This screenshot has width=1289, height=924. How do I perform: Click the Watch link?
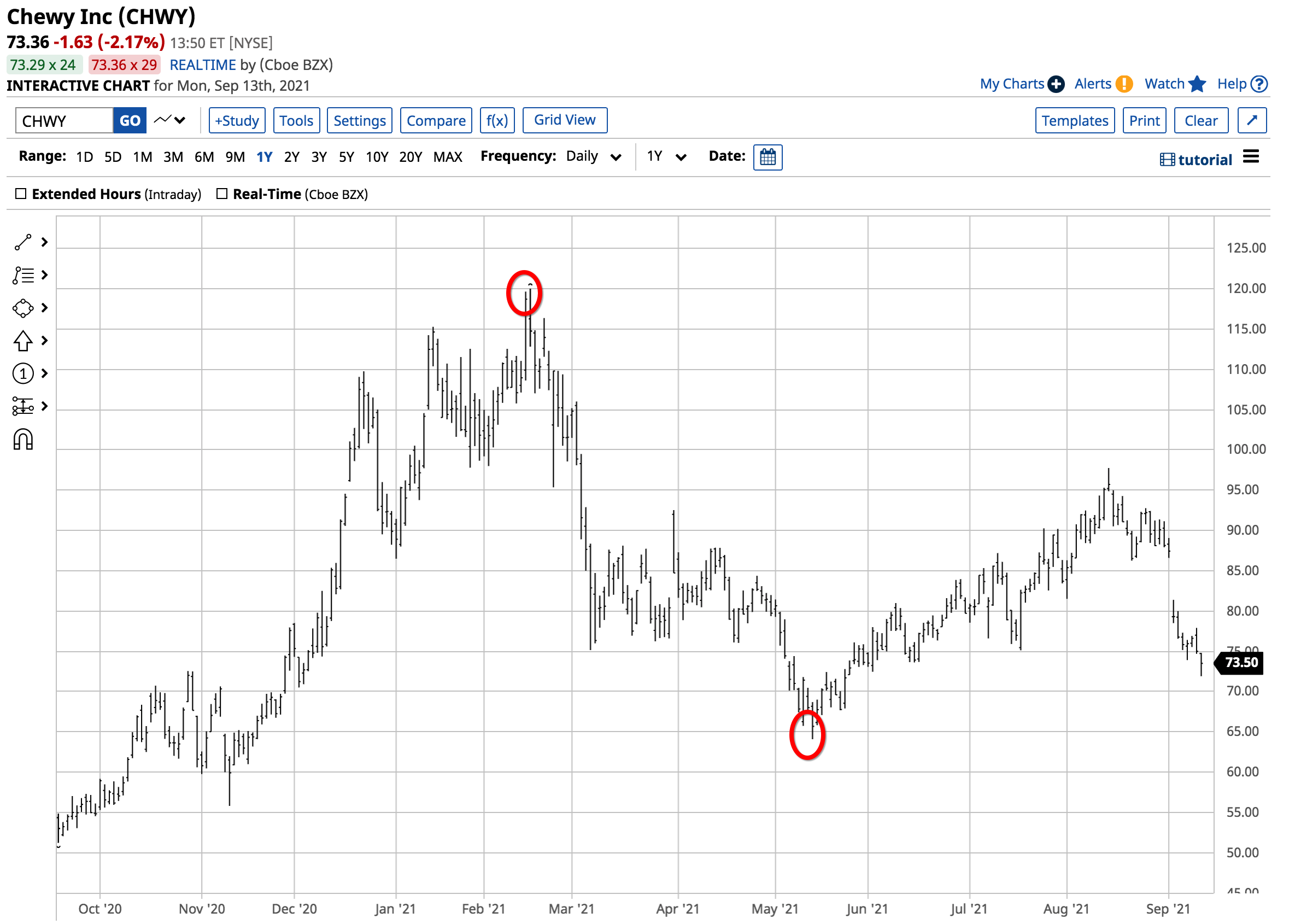tap(1164, 84)
